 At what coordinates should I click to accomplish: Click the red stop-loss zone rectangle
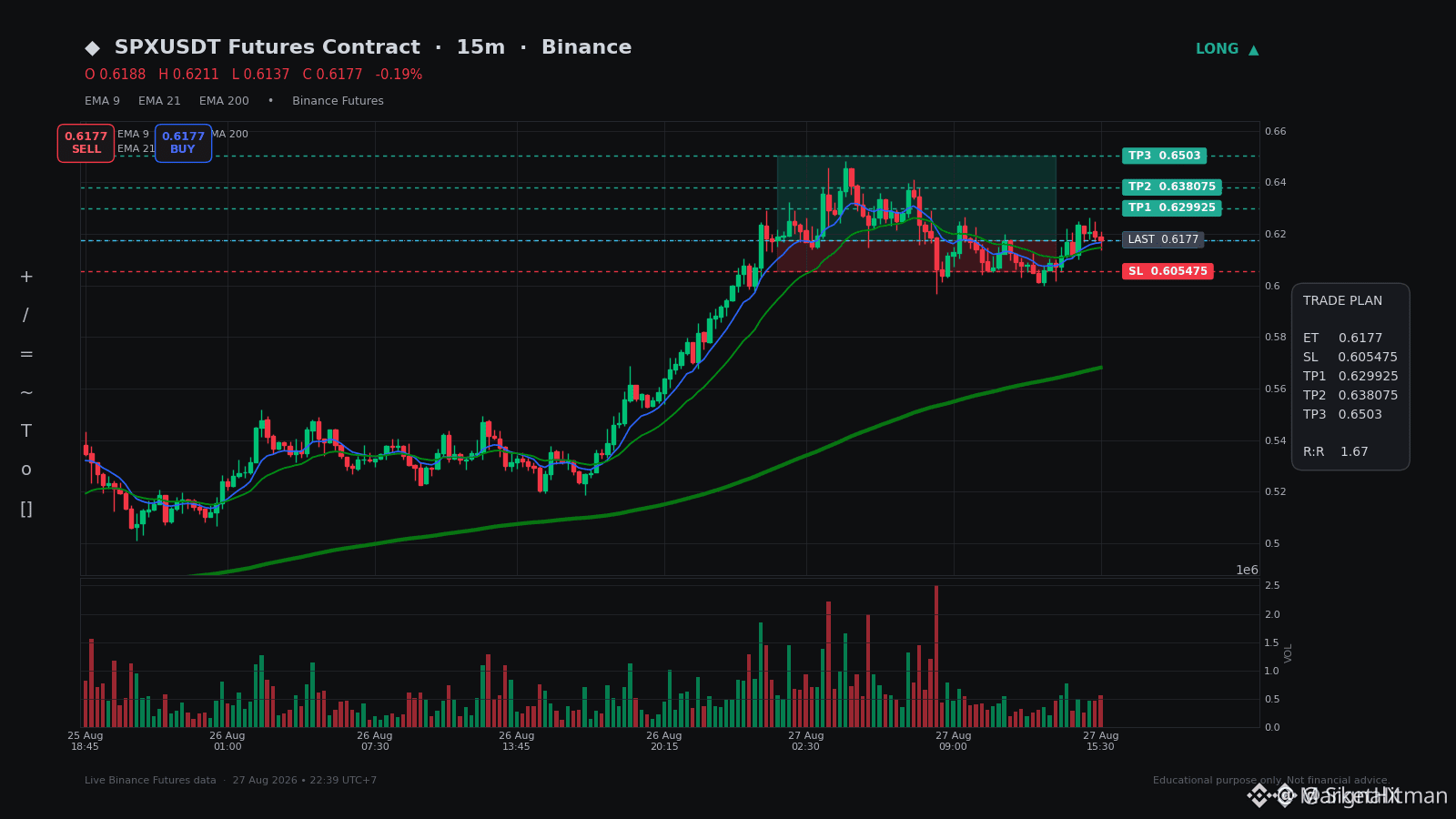pos(916,256)
